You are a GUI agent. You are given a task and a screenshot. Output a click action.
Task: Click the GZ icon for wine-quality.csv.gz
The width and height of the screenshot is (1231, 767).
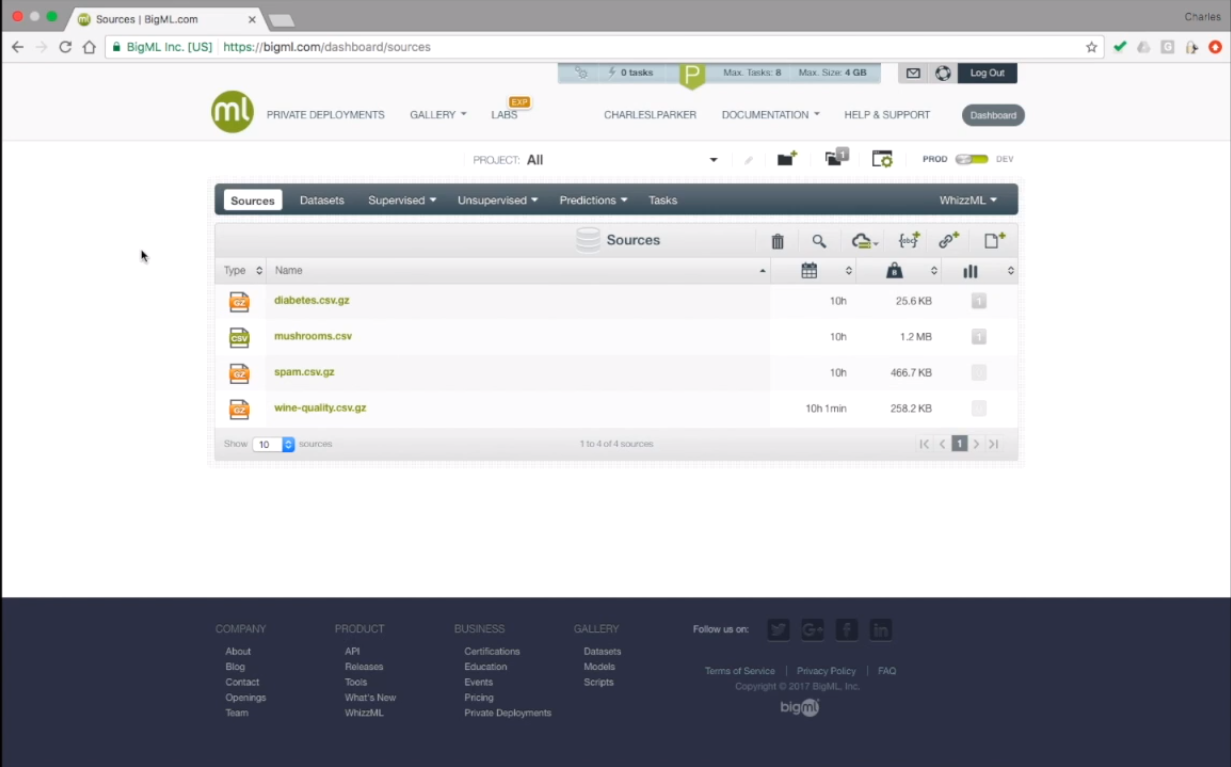pos(239,409)
